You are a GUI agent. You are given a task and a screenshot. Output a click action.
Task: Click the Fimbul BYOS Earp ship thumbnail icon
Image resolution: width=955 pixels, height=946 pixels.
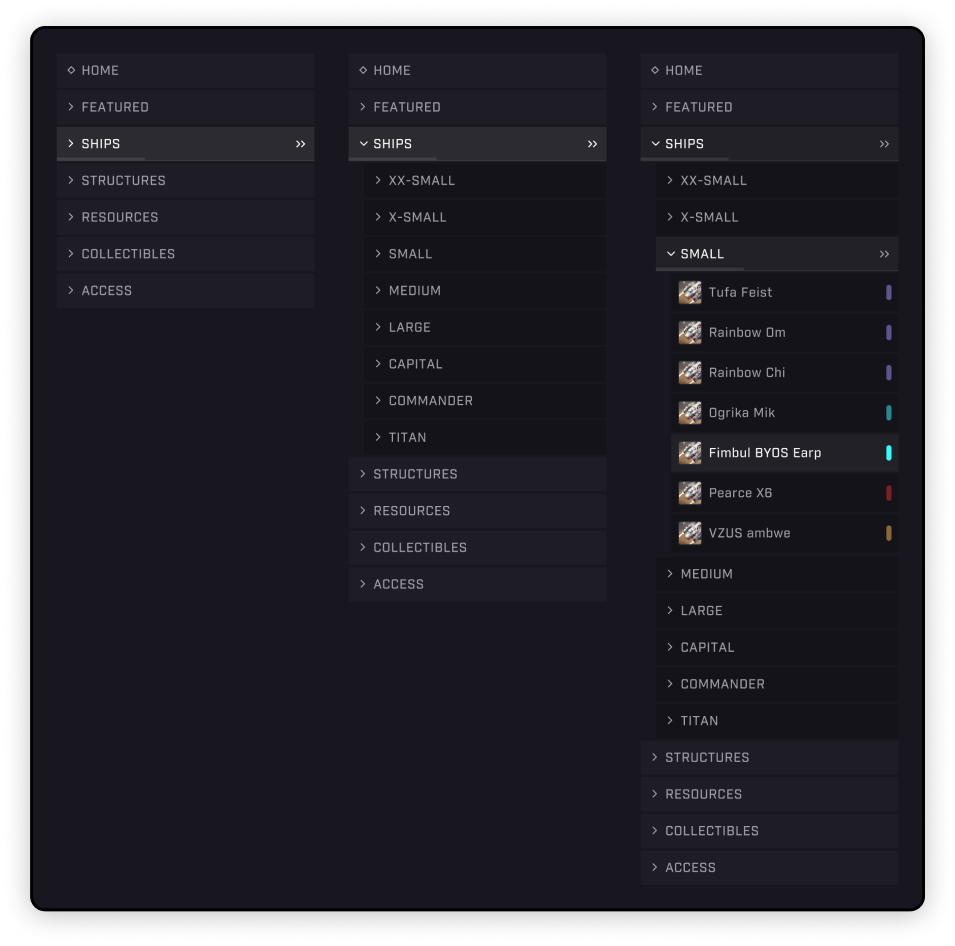[690, 452]
